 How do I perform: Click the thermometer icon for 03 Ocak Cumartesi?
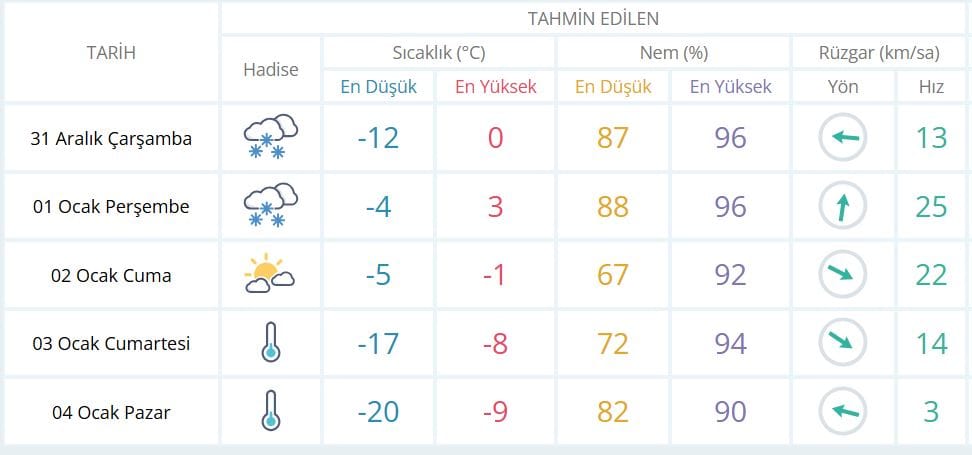270,343
